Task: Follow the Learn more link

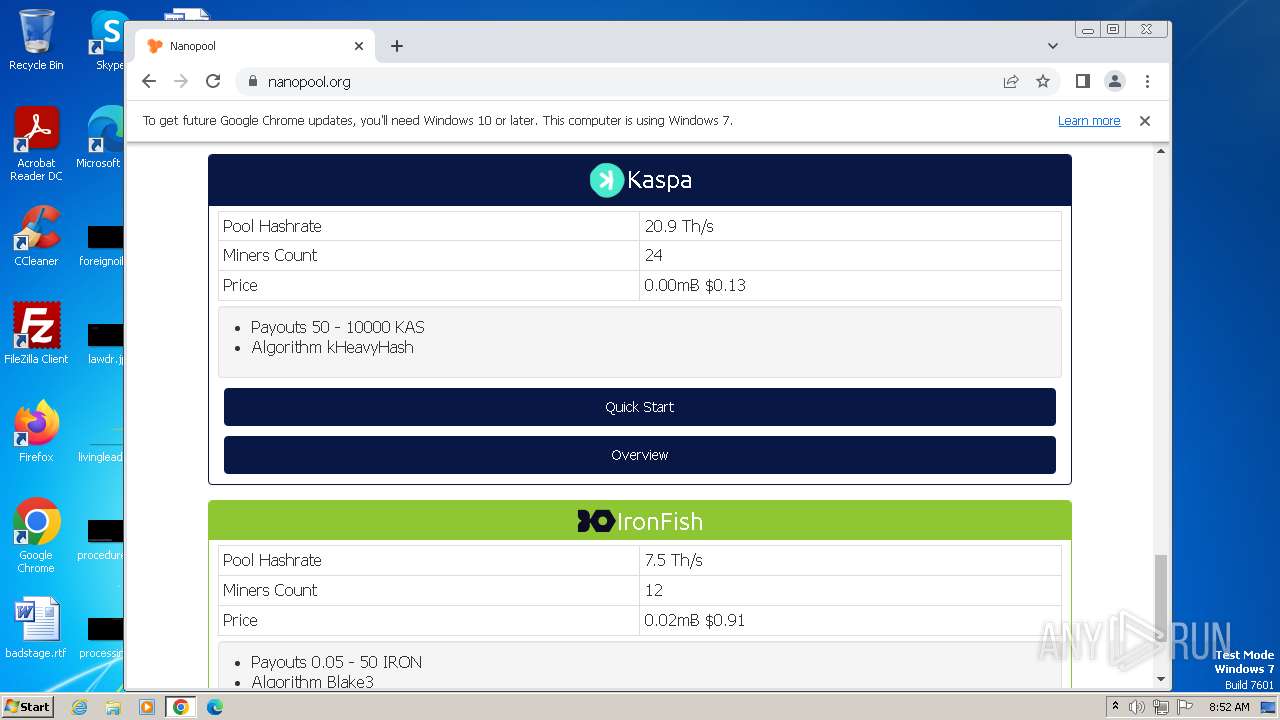Action: point(1089,121)
